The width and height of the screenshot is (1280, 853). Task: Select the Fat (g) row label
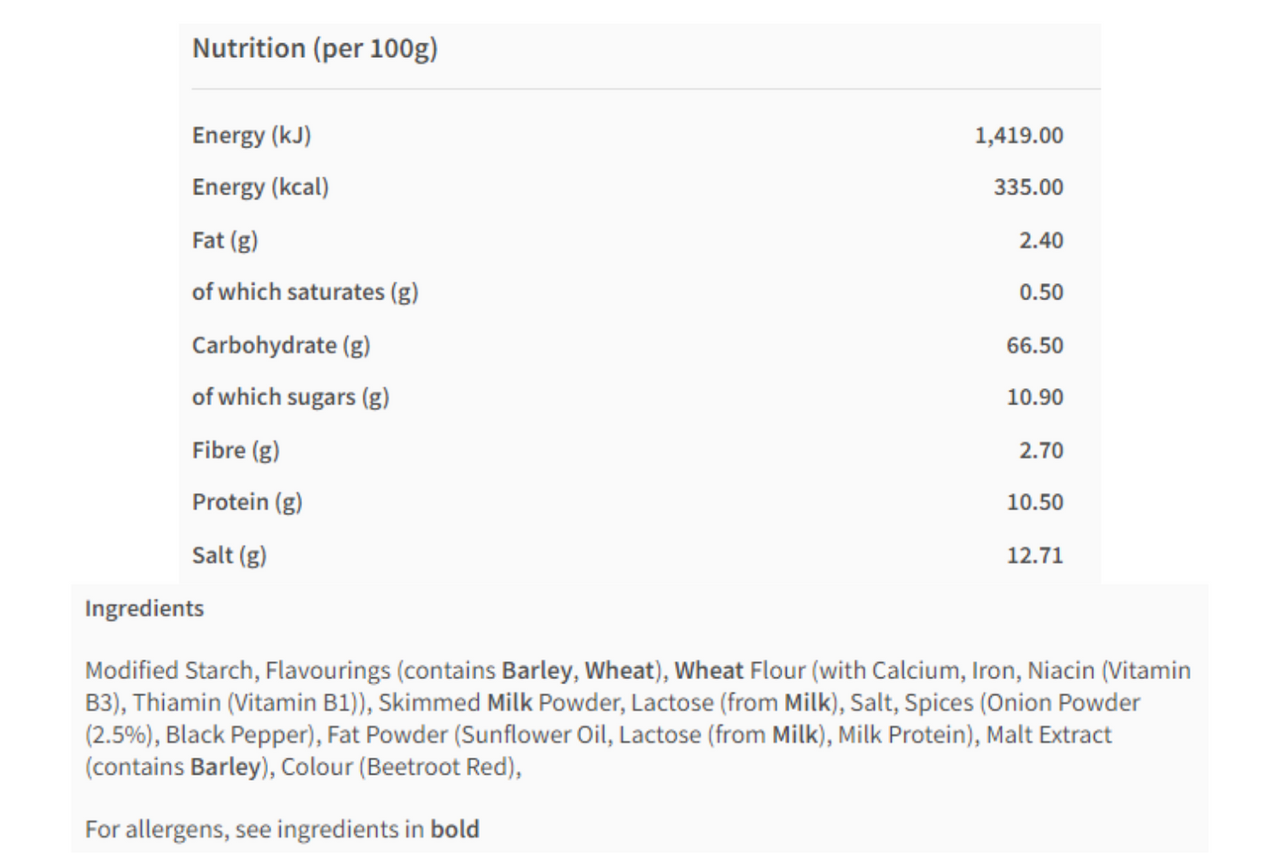pos(225,240)
